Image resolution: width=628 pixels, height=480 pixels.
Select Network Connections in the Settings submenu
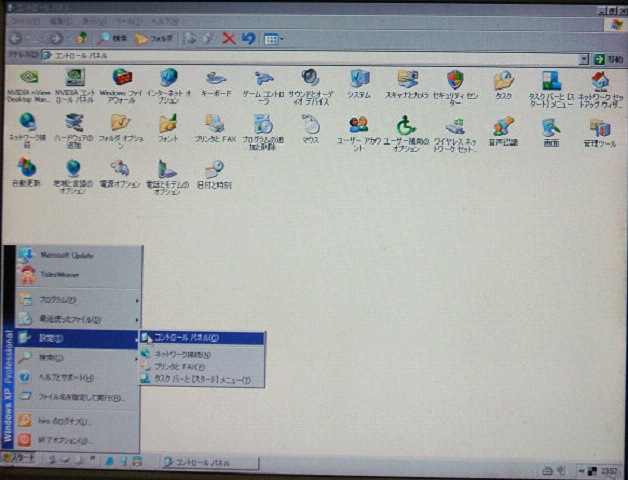(x=190, y=353)
